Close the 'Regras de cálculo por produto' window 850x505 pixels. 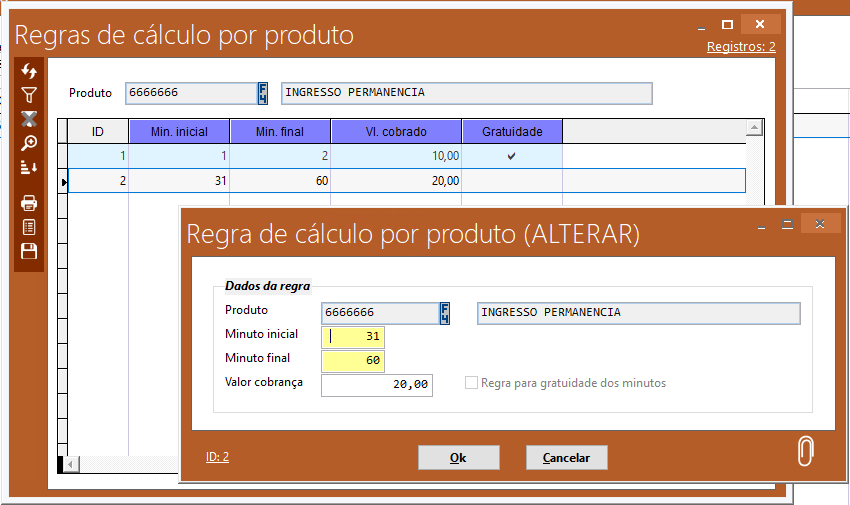tap(760, 24)
